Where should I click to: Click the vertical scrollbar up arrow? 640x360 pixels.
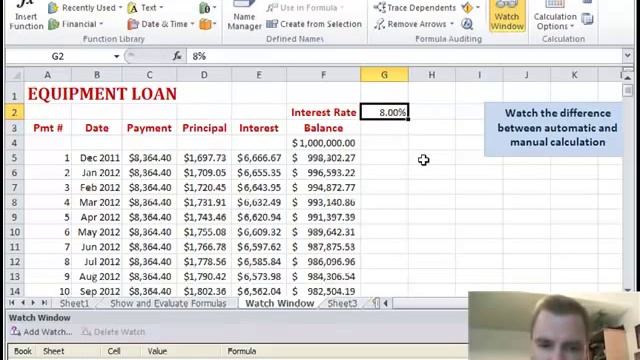[628, 77]
